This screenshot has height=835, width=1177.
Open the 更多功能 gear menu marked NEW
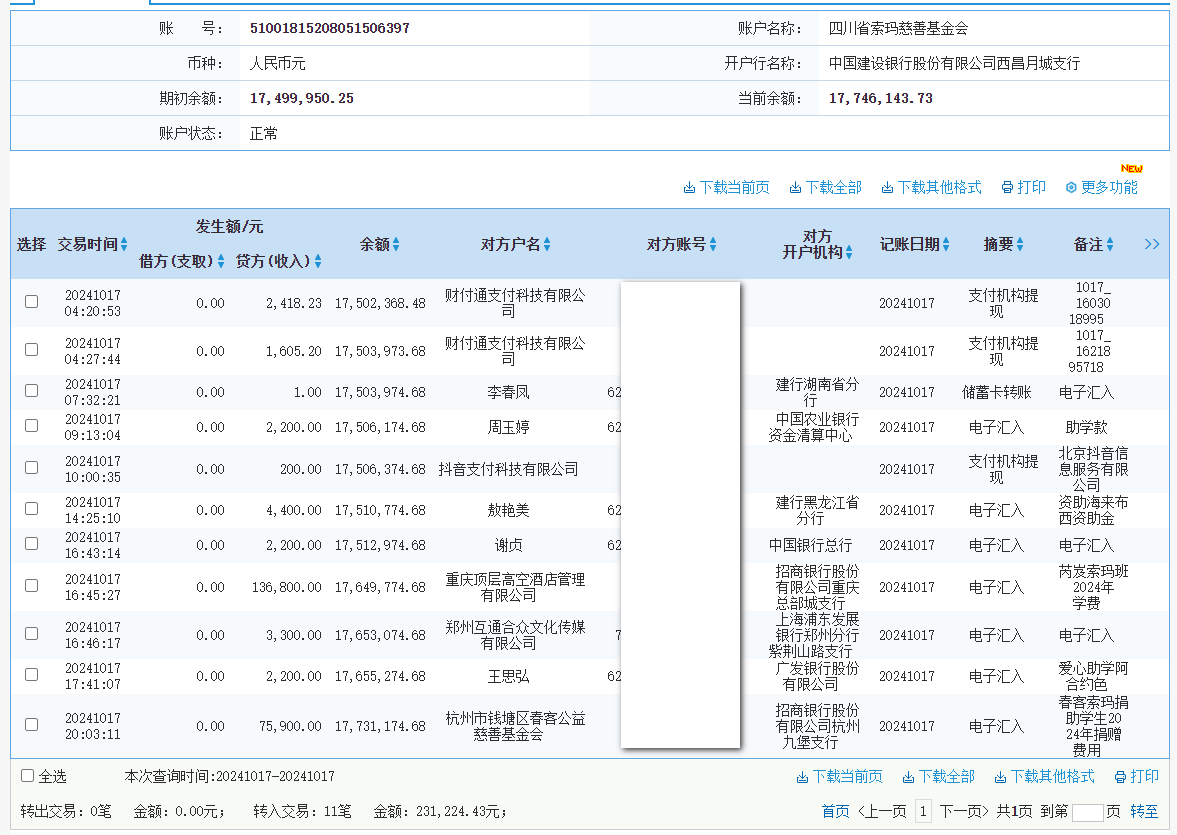pyautogui.click(x=1069, y=187)
